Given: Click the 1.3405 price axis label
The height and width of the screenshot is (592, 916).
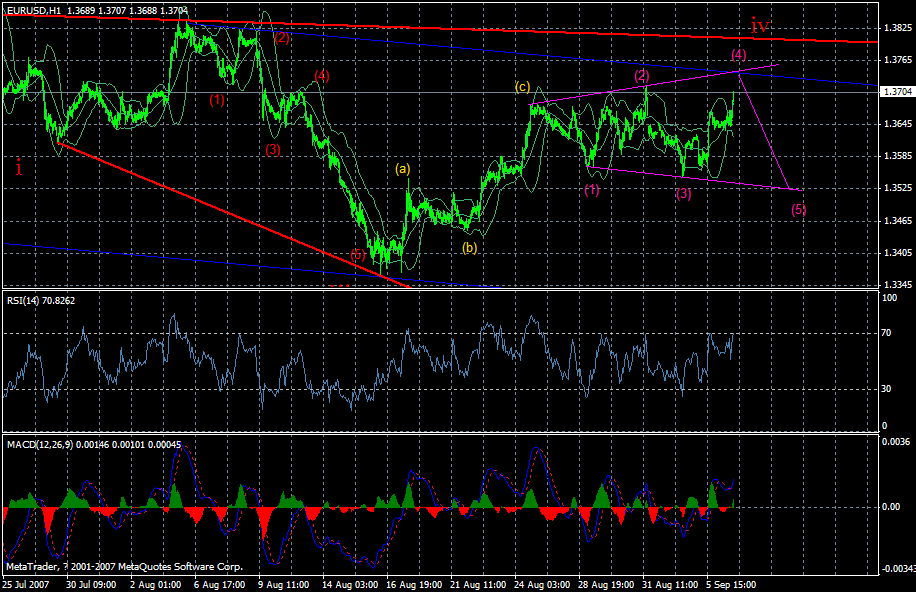Looking at the screenshot, I should (x=898, y=253).
